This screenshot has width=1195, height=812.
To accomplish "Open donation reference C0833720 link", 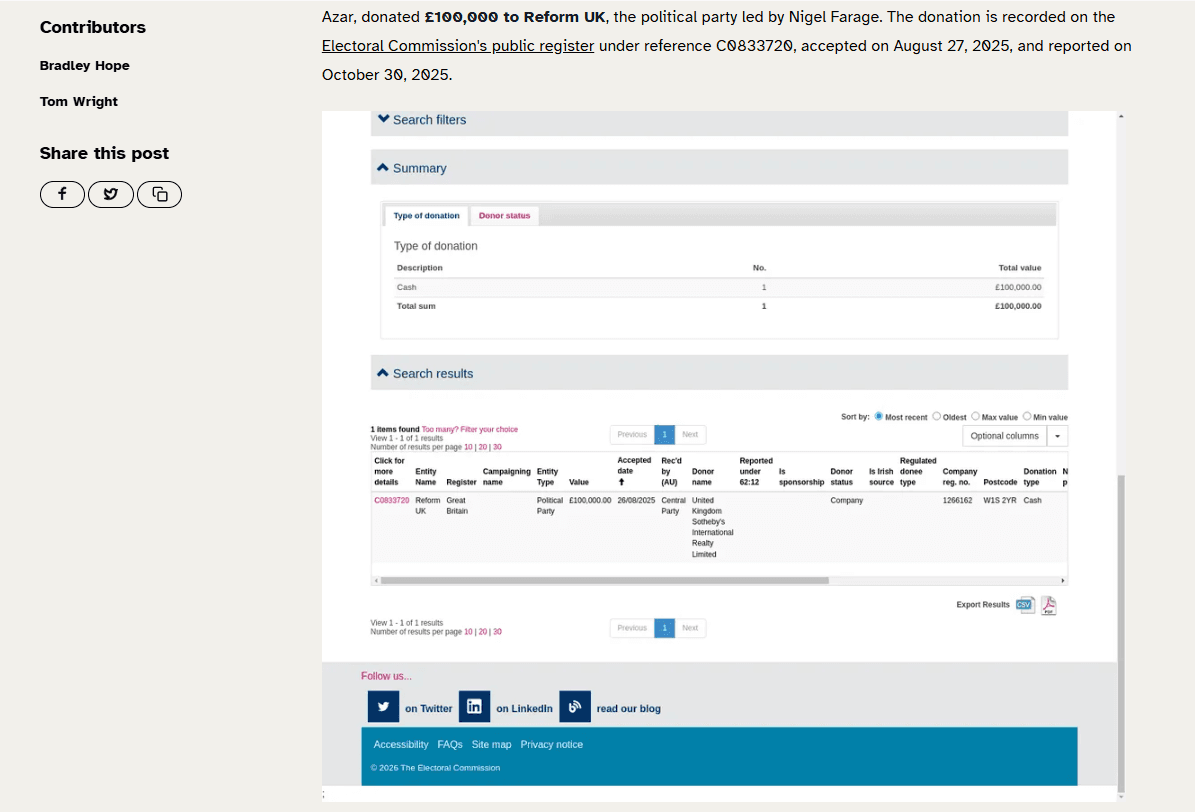I will point(391,500).
